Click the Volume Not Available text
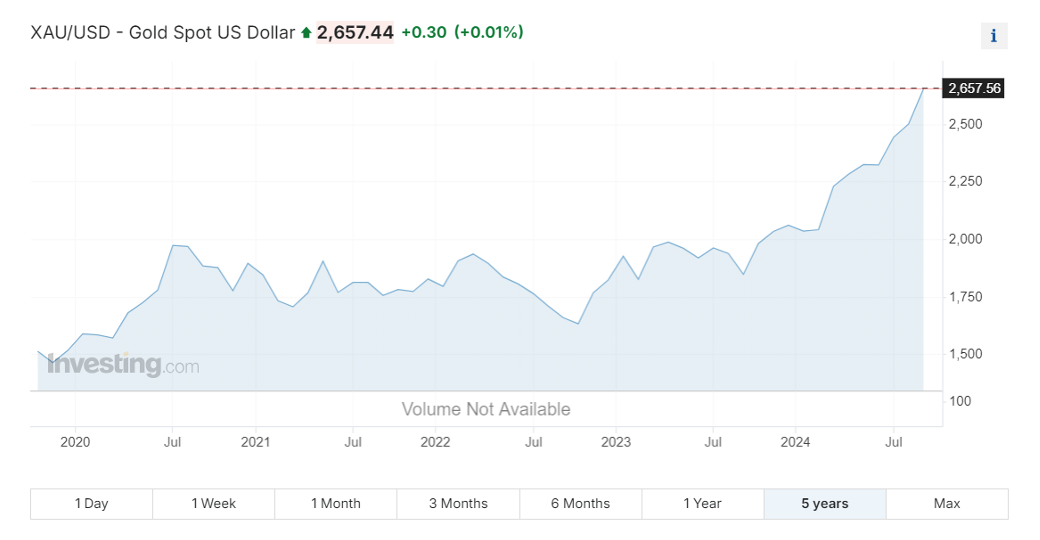The image size is (1040, 540). (x=486, y=409)
